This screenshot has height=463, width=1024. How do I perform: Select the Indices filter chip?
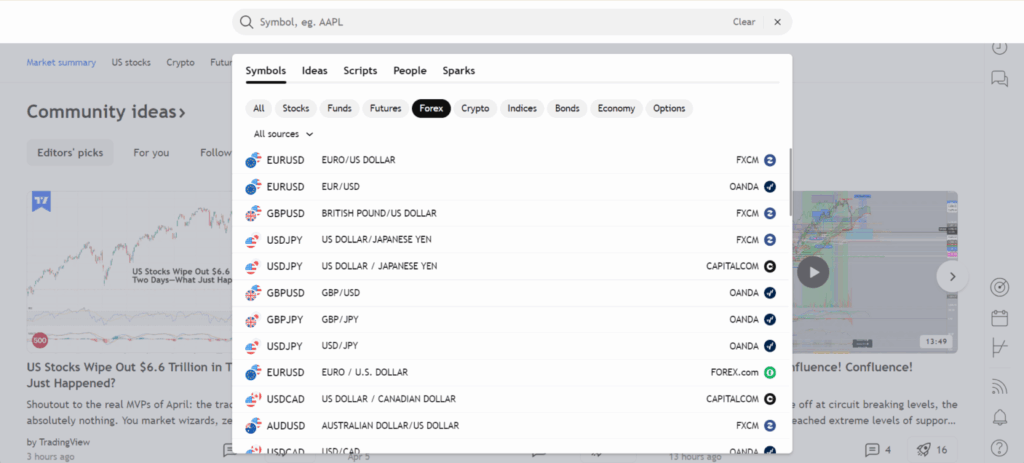(521, 108)
